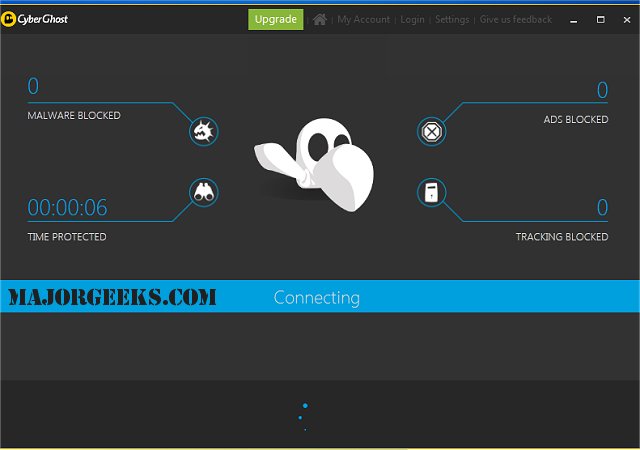The width and height of the screenshot is (640, 450).
Task: Select the ADS BLOCKED label
Action: 576,120
